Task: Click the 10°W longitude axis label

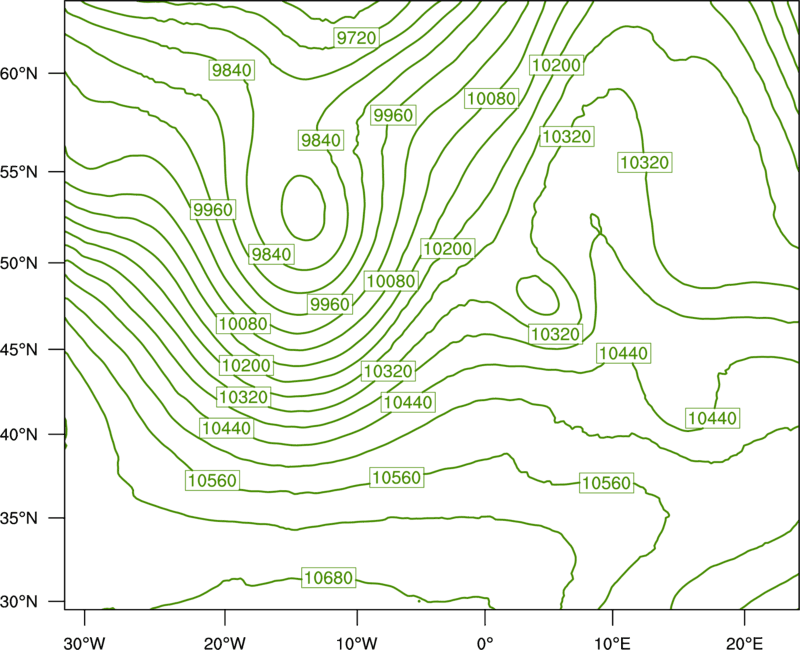Action: tap(357, 642)
